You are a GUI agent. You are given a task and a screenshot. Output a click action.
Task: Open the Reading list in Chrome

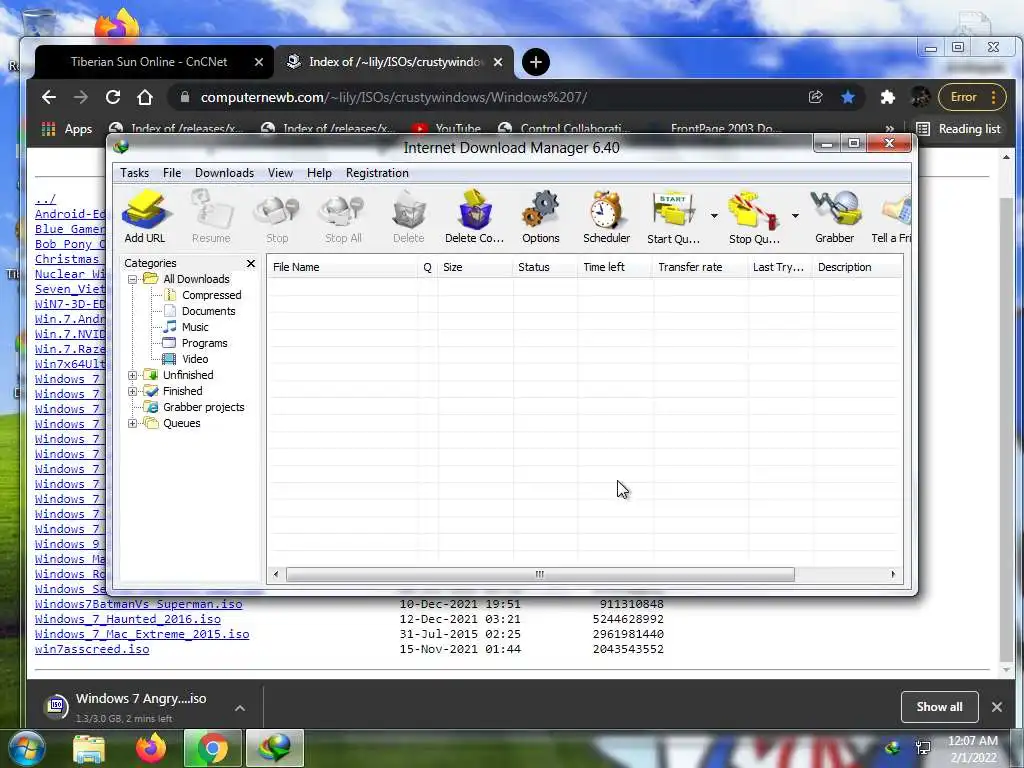pyautogui.click(x=958, y=129)
